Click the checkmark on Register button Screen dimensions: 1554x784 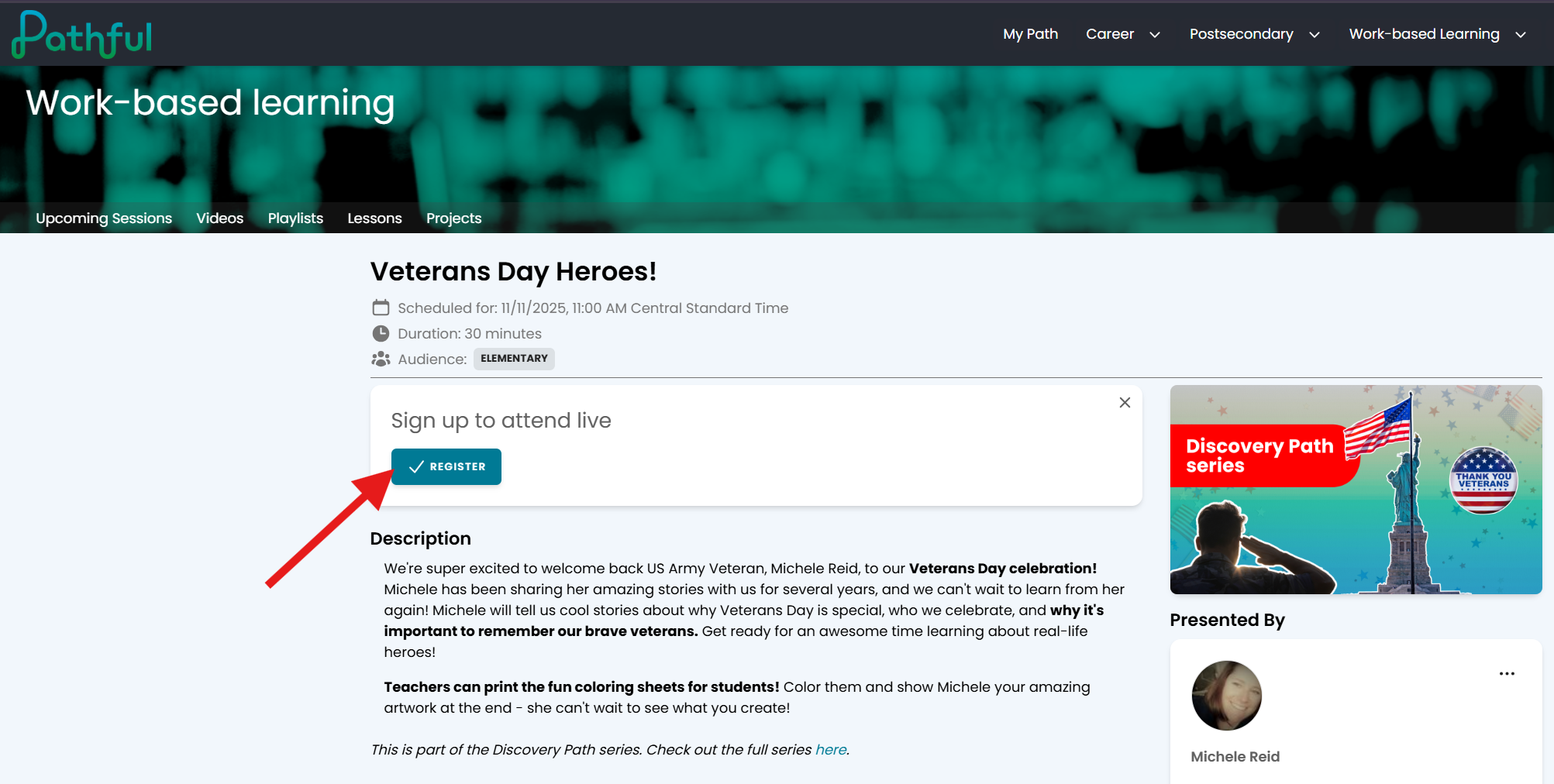(416, 466)
